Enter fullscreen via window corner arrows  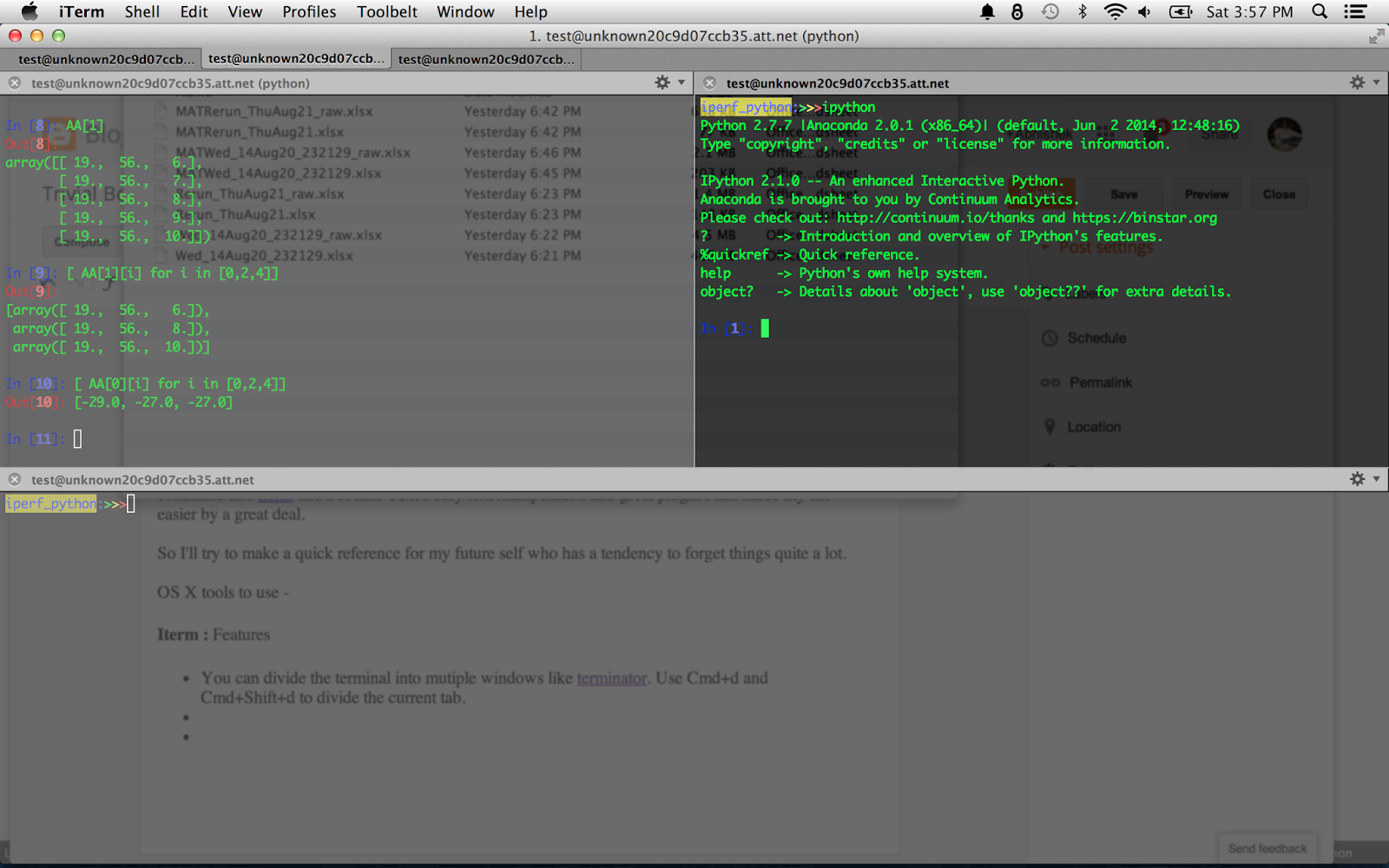tap(1376, 36)
